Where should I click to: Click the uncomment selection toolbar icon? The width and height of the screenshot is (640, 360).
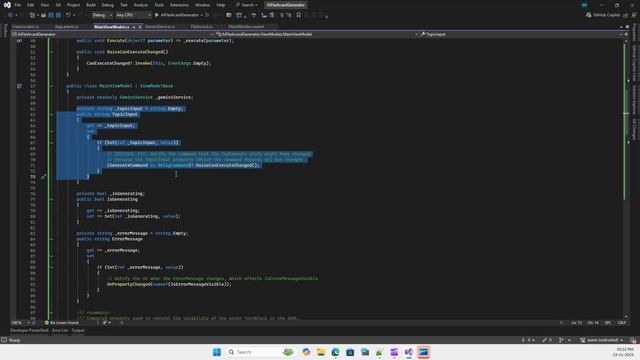click(x=289, y=15)
